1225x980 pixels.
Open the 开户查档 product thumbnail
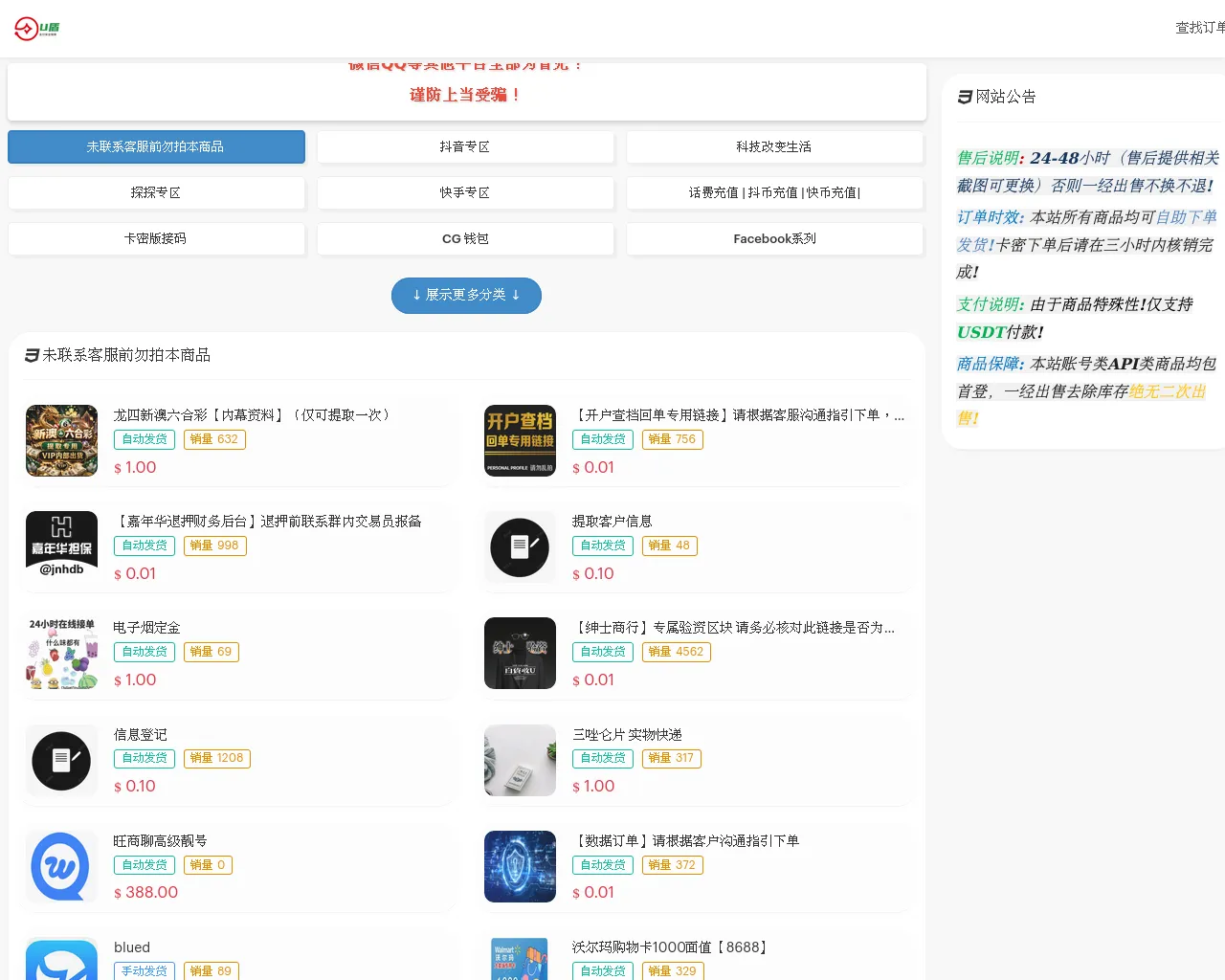tap(520, 440)
